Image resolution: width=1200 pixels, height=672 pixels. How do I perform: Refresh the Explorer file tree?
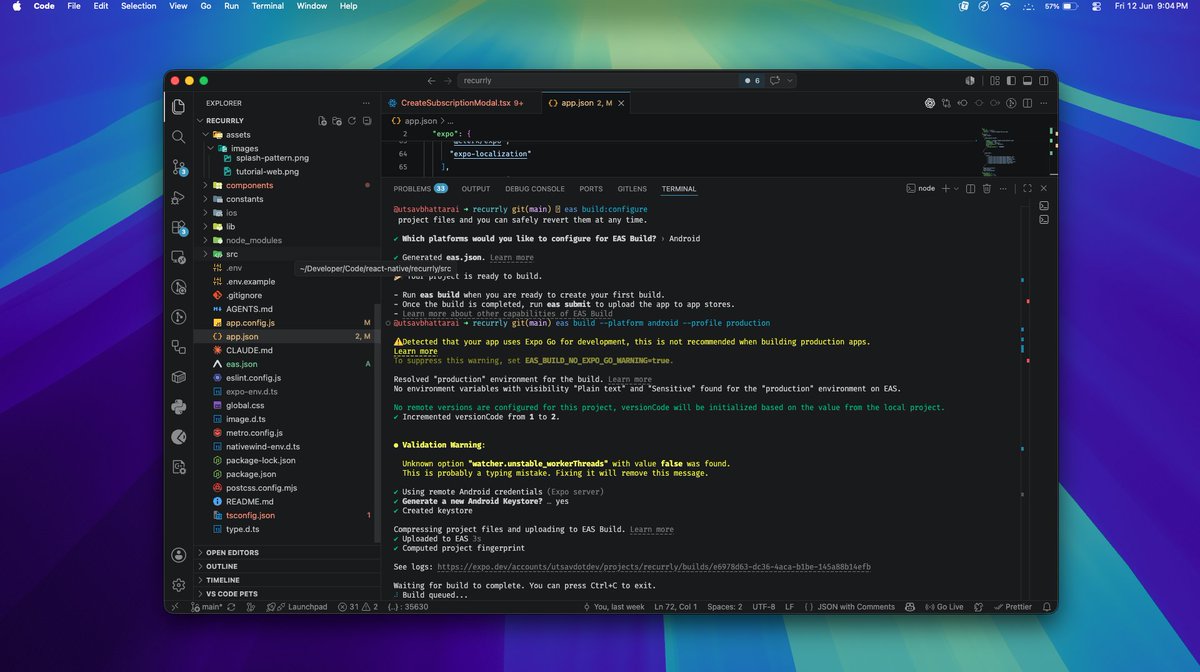(350, 121)
